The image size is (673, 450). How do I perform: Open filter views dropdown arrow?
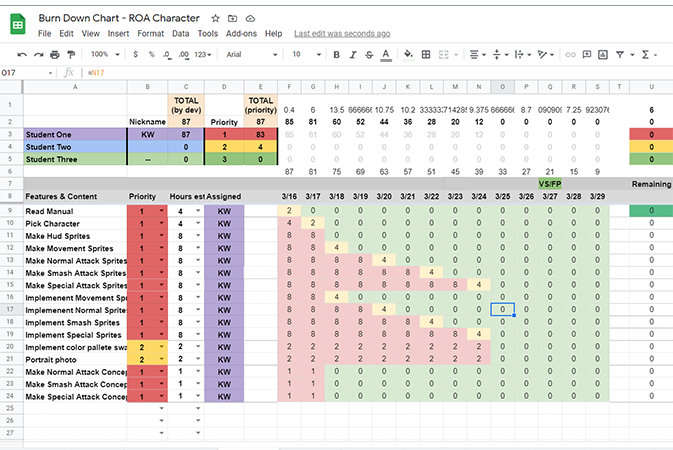[632, 55]
